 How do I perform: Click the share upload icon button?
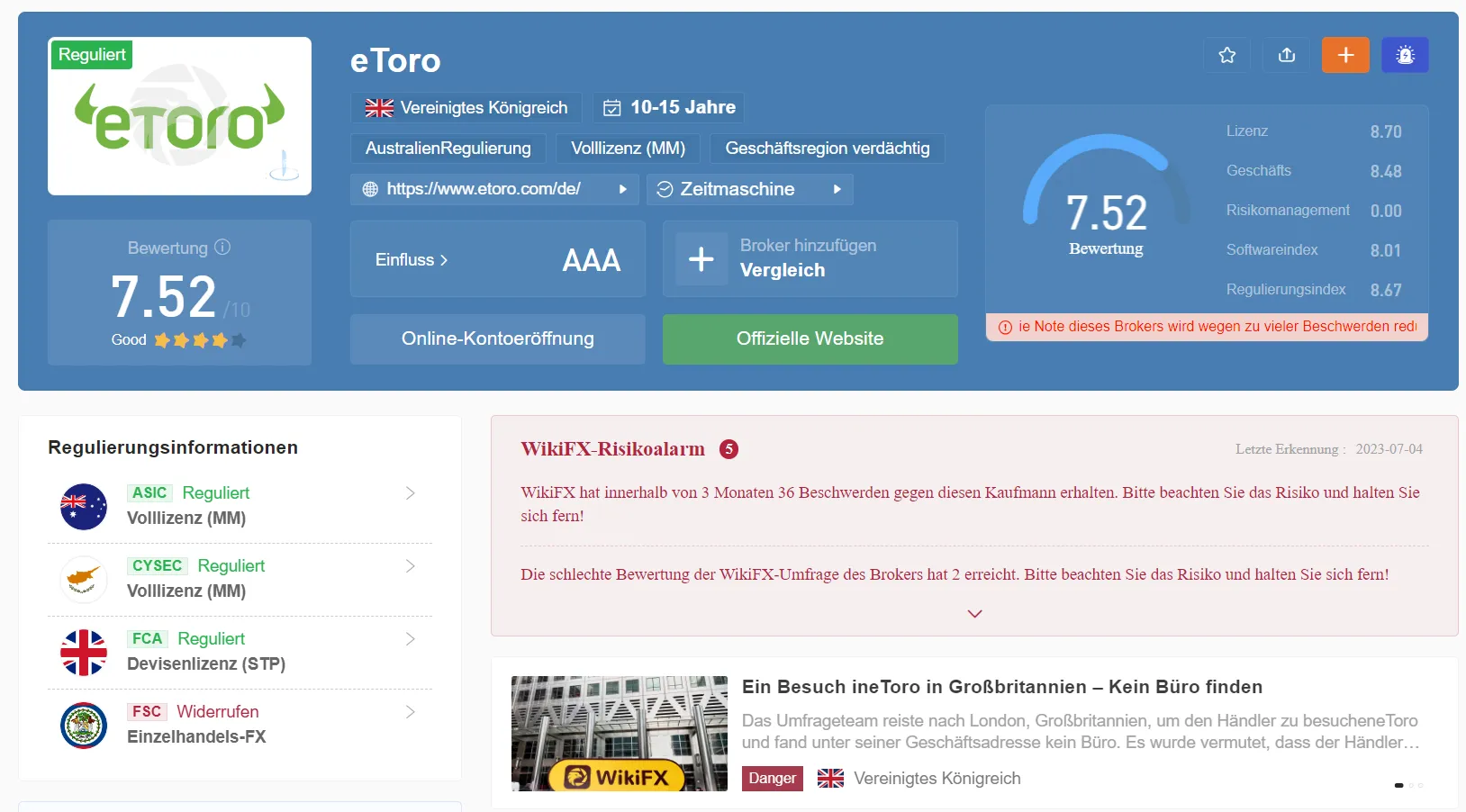click(x=1287, y=55)
